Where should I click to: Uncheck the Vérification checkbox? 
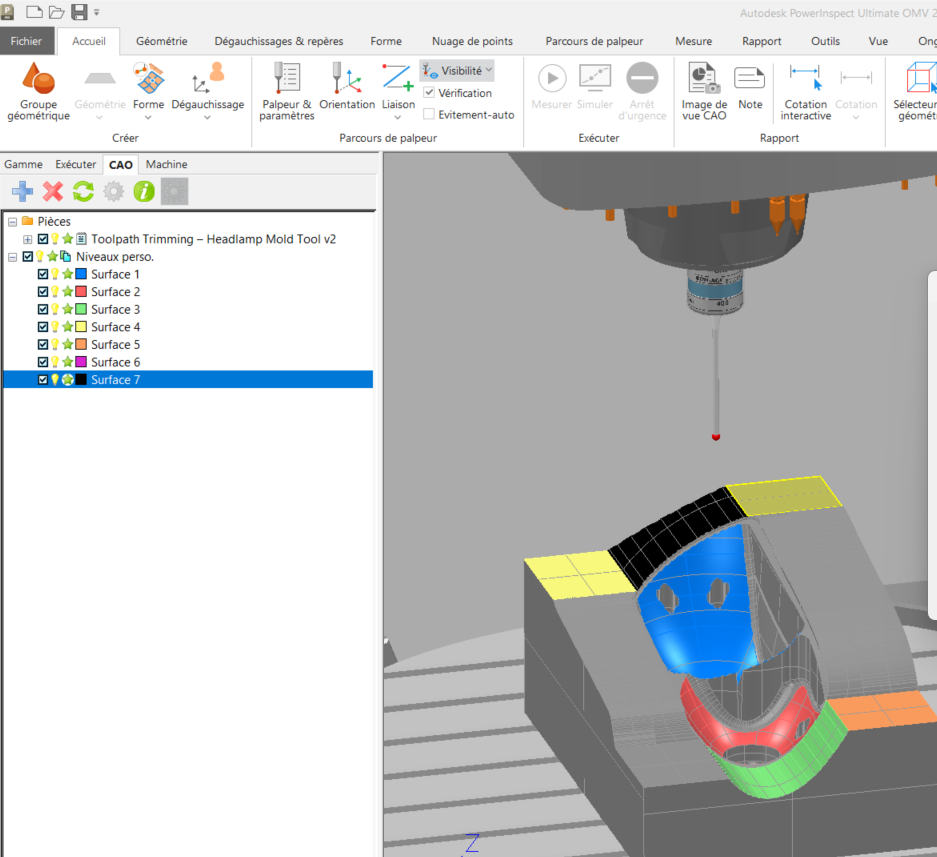click(429, 93)
